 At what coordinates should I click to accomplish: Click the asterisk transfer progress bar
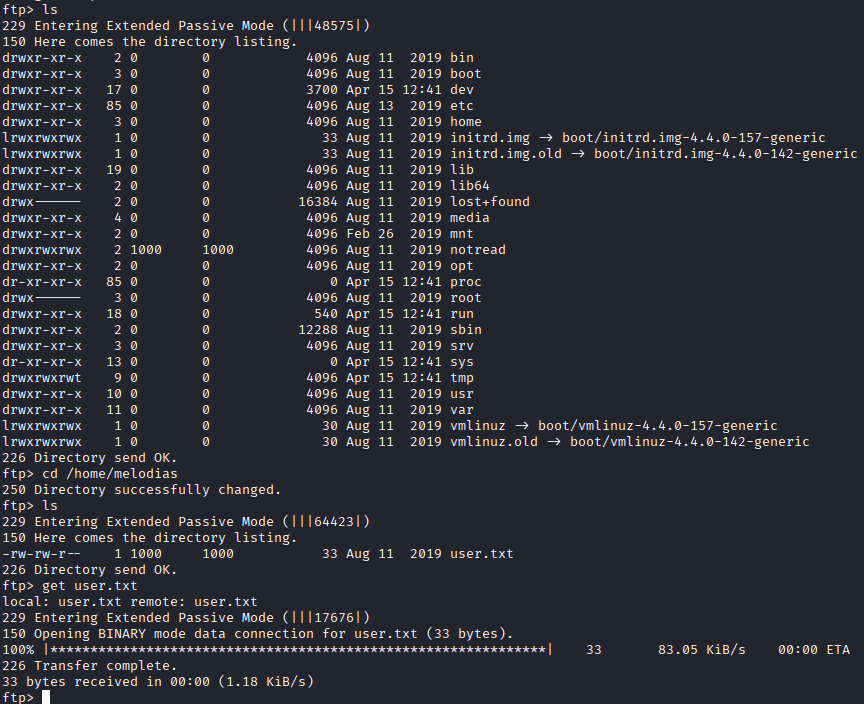[298, 649]
